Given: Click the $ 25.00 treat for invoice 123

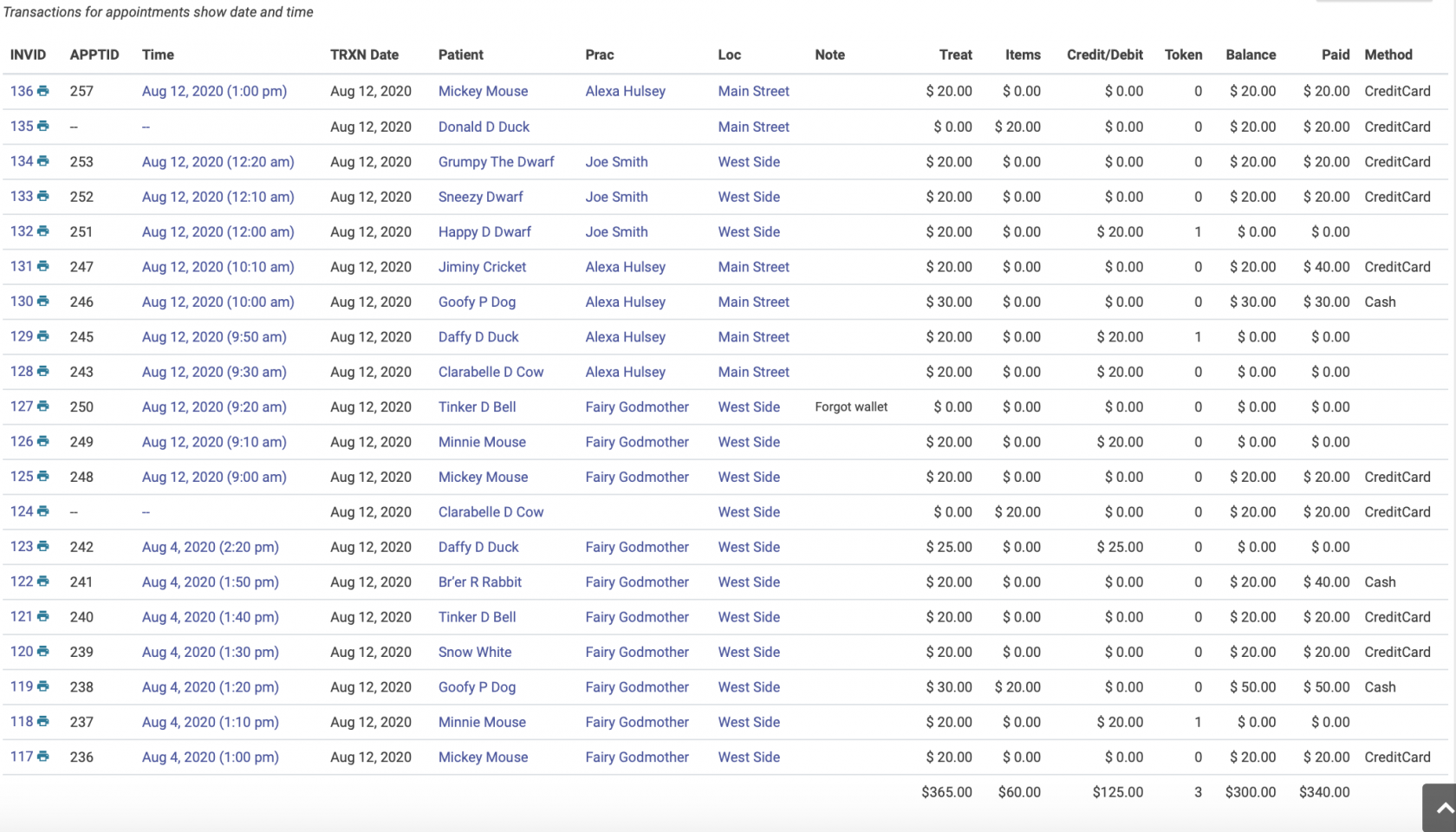Looking at the screenshot, I should [x=949, y=547].
